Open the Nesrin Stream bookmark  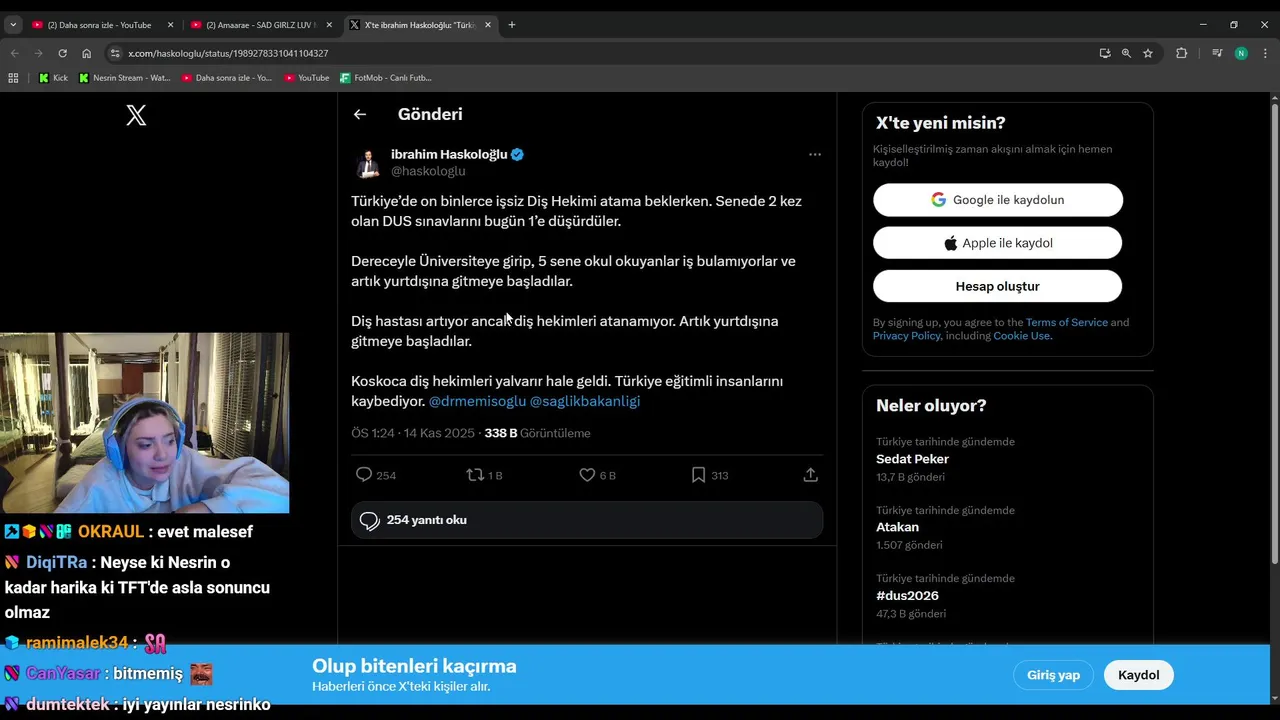coord(125,77)
